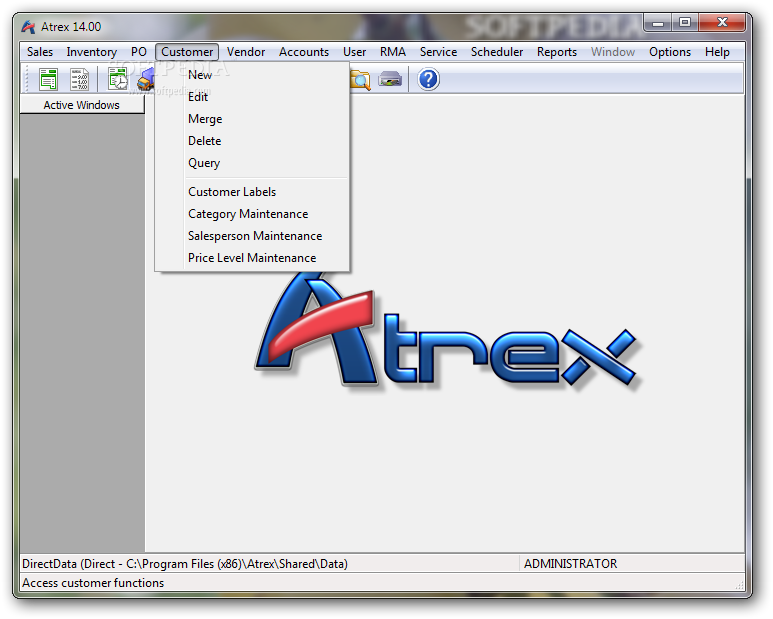Open the Accounts menu
Image resolution: width=773 pixels, height=619 pixels.
[x=304, y=52]
